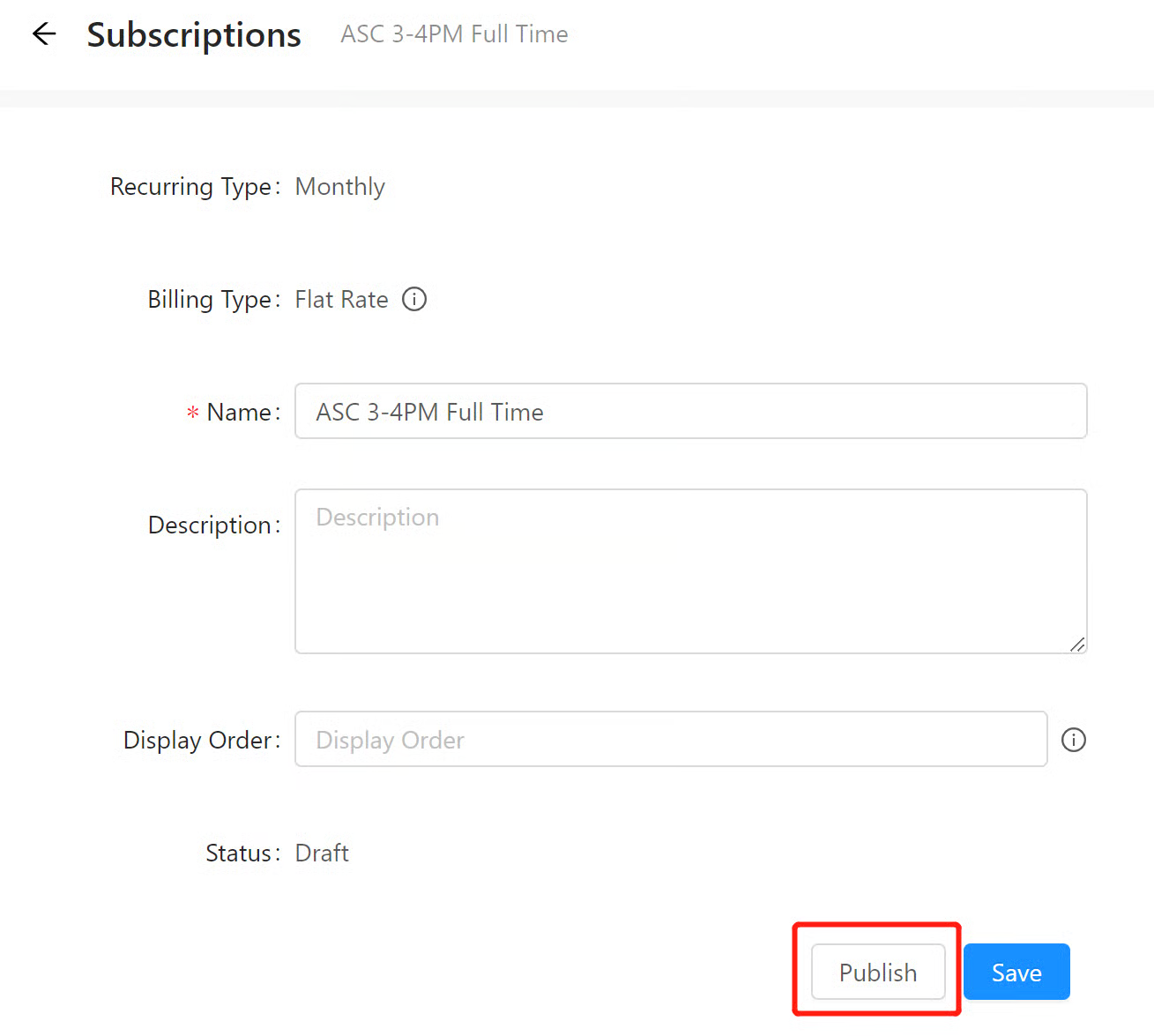Click the Flat Rate billing value
This screenshot has height=1036, width=1154.
(x=341, y=300)
